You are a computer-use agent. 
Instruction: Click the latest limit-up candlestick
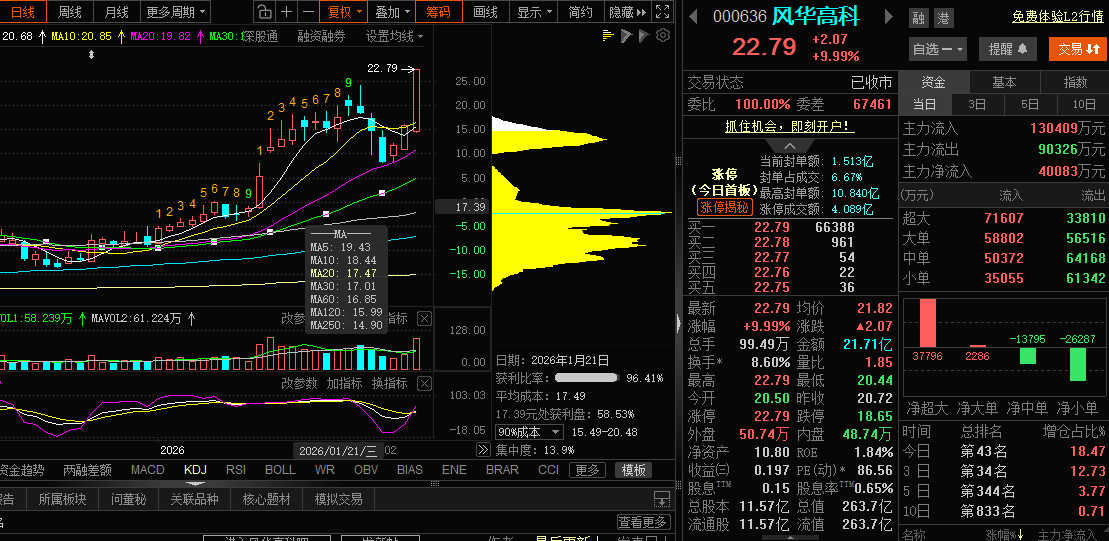pos(417,100)
